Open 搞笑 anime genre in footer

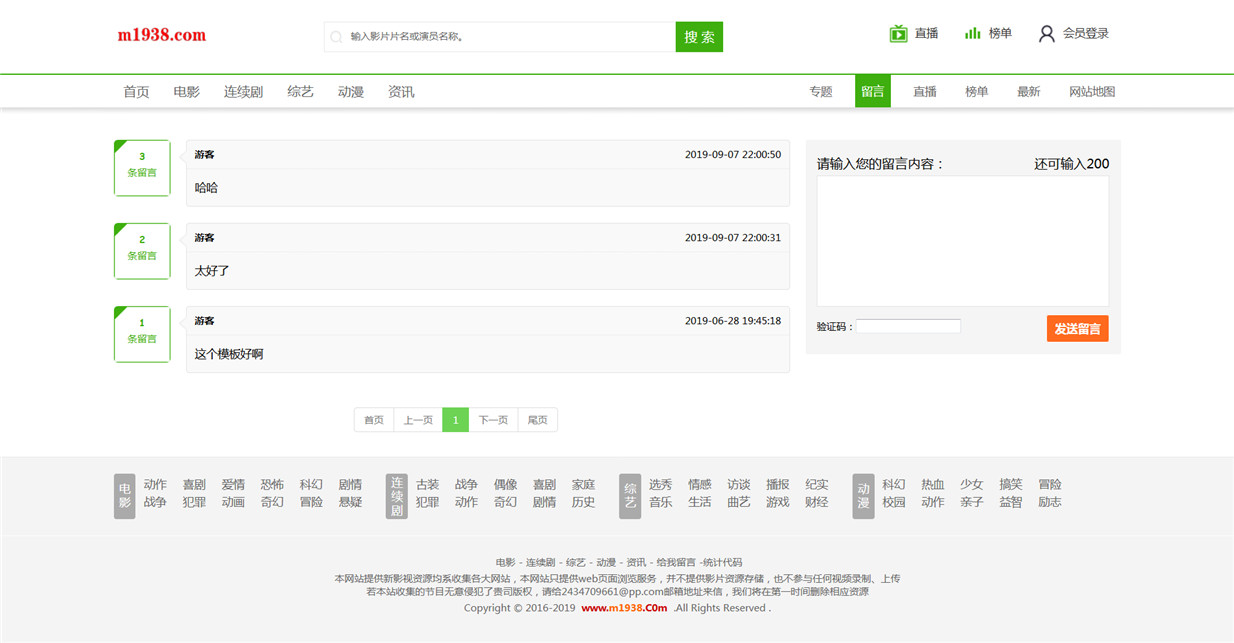coord(1010,485)
